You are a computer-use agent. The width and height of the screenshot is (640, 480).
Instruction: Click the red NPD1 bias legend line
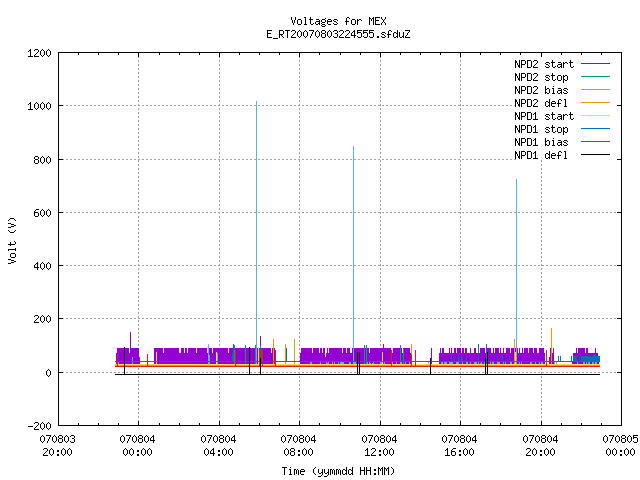pyautogui.click(x=596, y=142)
